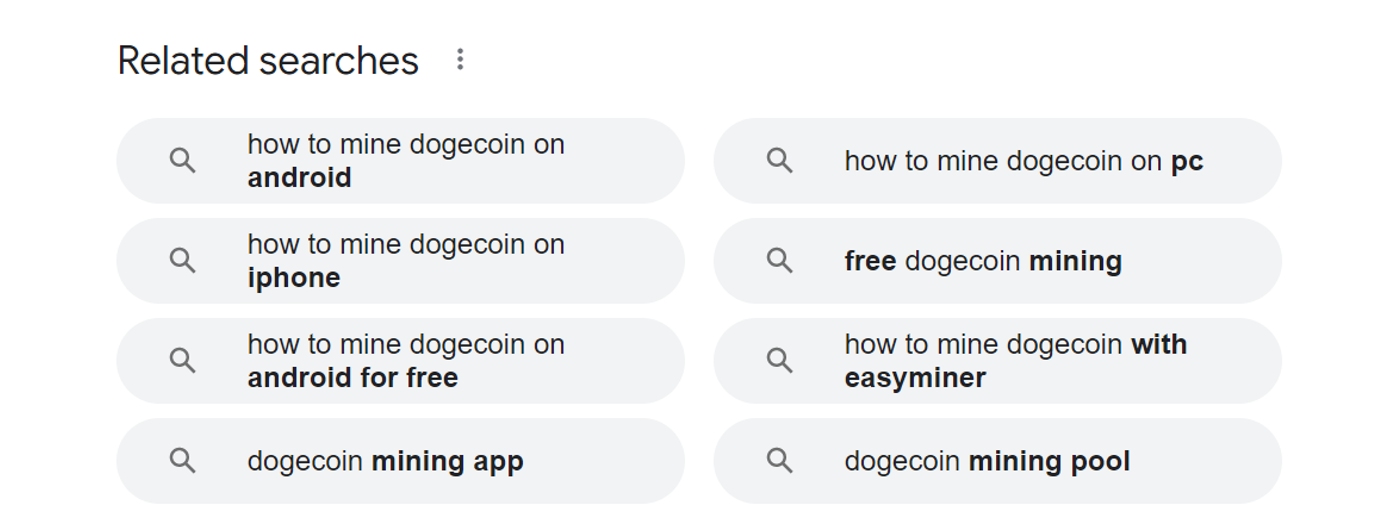Select the 'with easyminer' suggestion text
This screenshot has width=1400, height=515.
tap(1015, 361)
